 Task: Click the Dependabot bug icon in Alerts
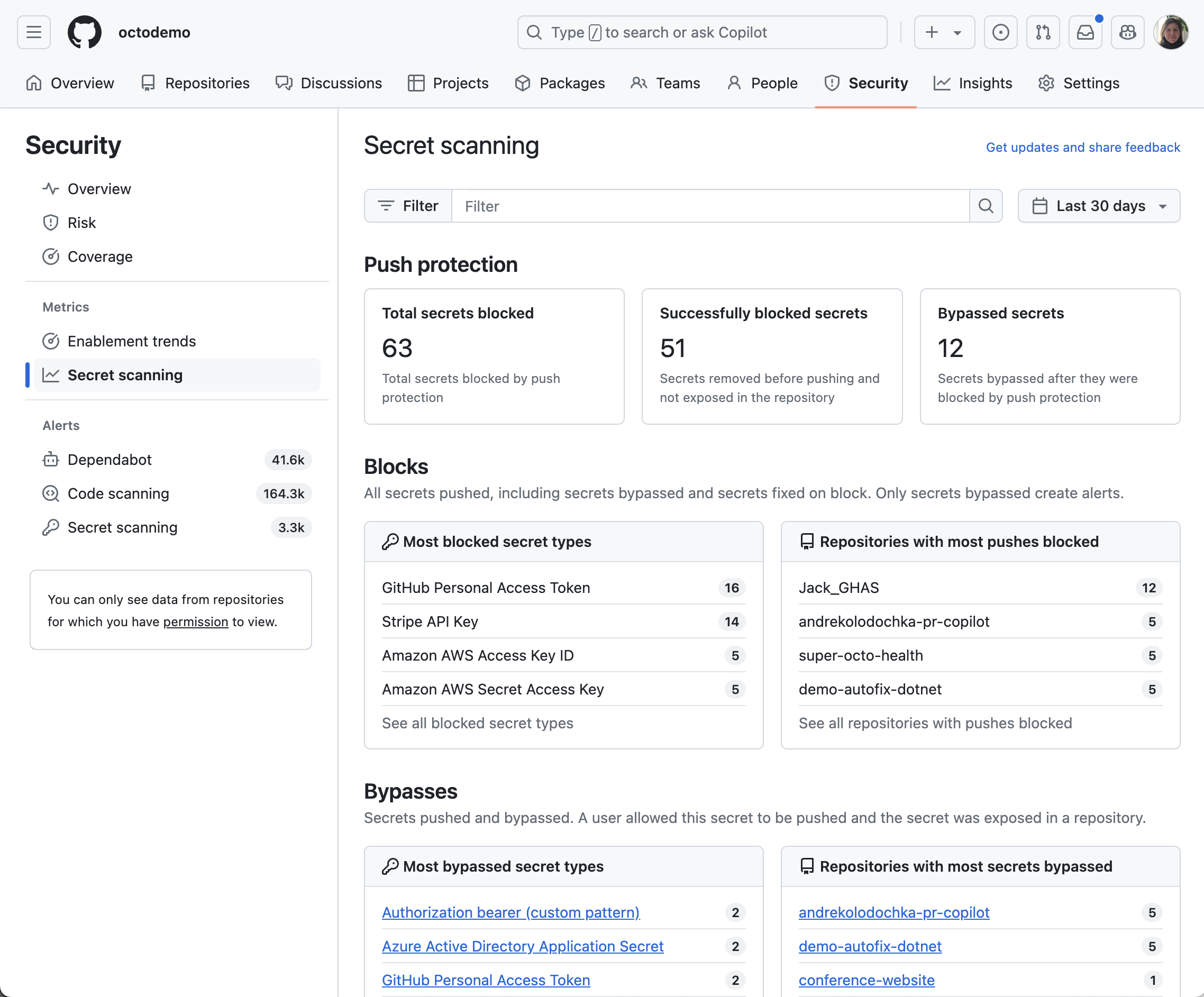pyautogui.click(x=51, y=459)
